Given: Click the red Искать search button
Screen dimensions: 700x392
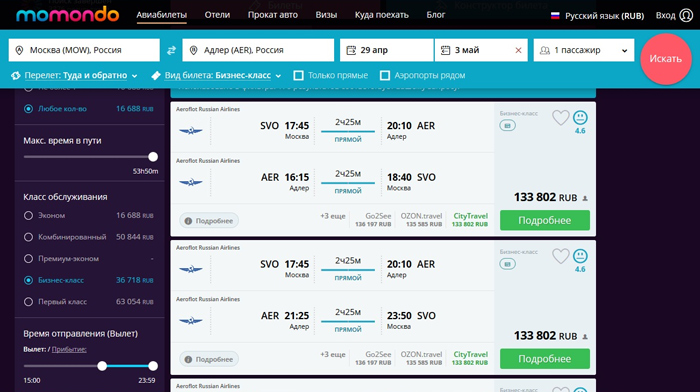Looking at the screenshot, I should pos(666,59).
